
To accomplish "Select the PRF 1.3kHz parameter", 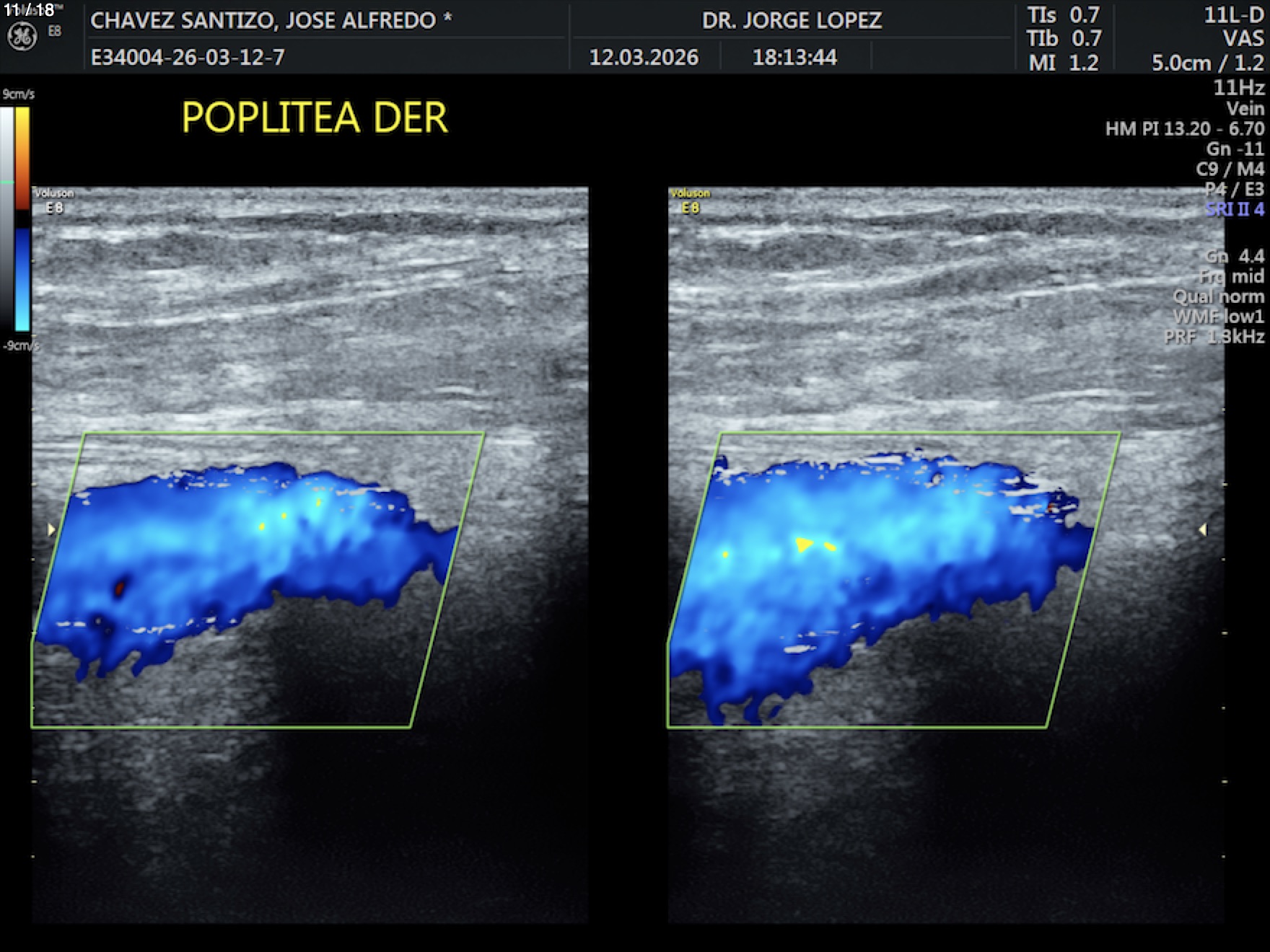I will pyautogui.click(x=1214, y=336).
